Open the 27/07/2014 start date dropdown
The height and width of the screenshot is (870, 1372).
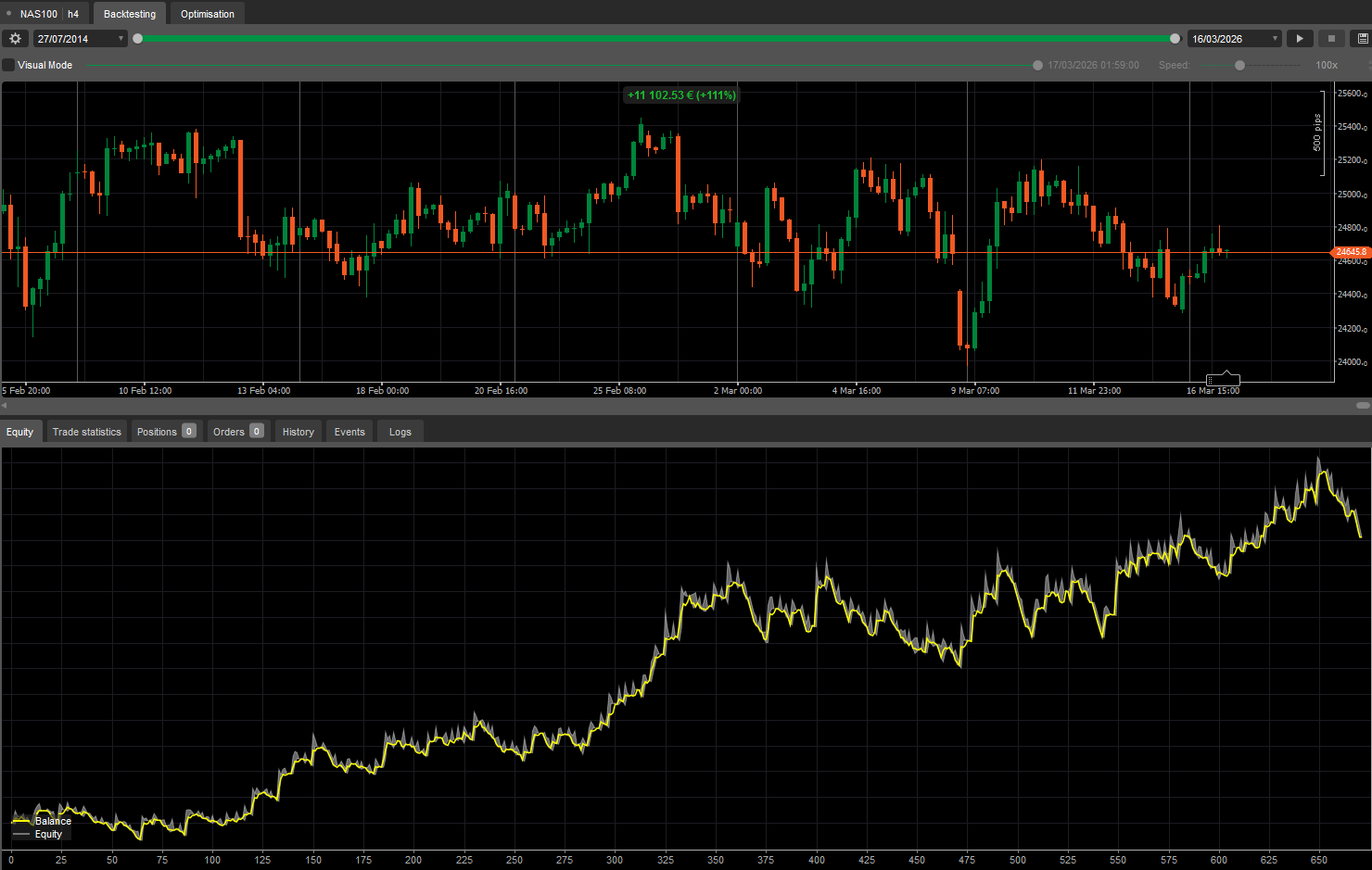click(x=119, y=38)
